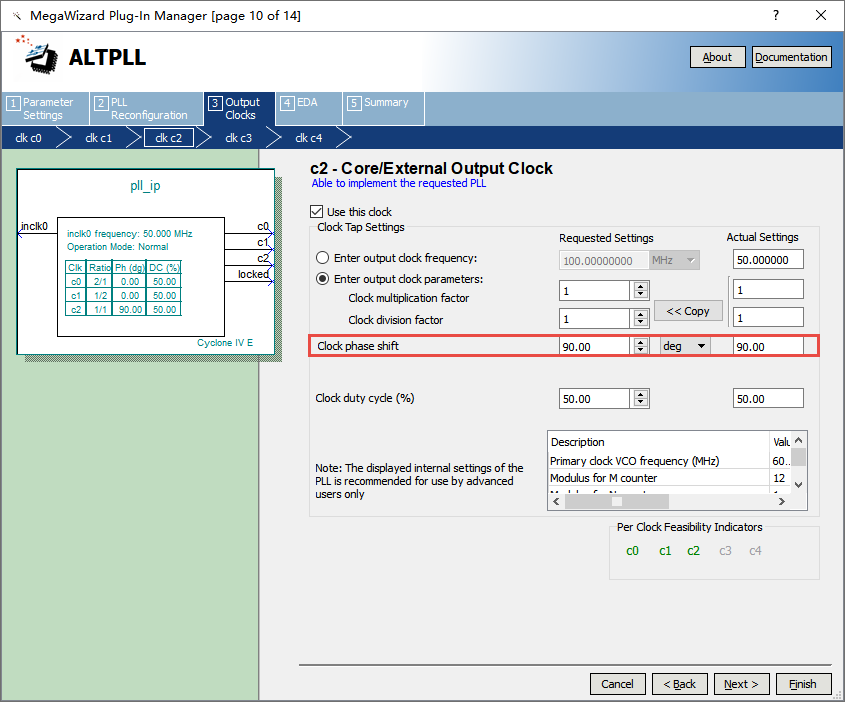Go to the clk c3 page
Viewport: 845px width, 702px height.
(x=239, y=138)
